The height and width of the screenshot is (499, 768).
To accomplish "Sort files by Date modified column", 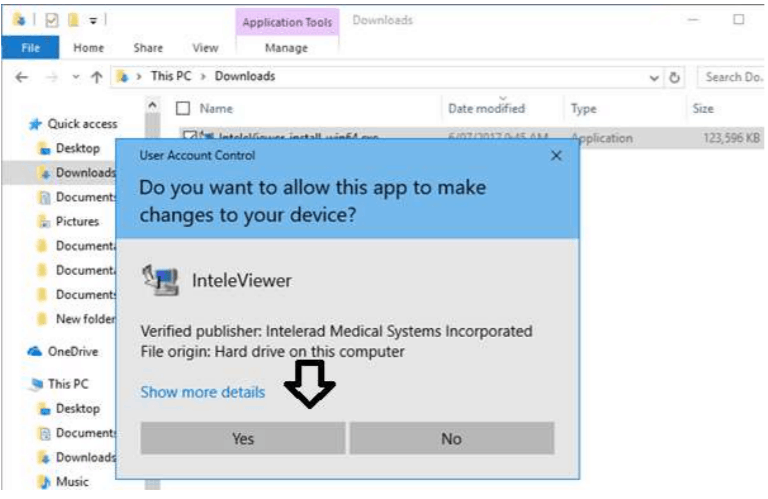I will point(486,108).
